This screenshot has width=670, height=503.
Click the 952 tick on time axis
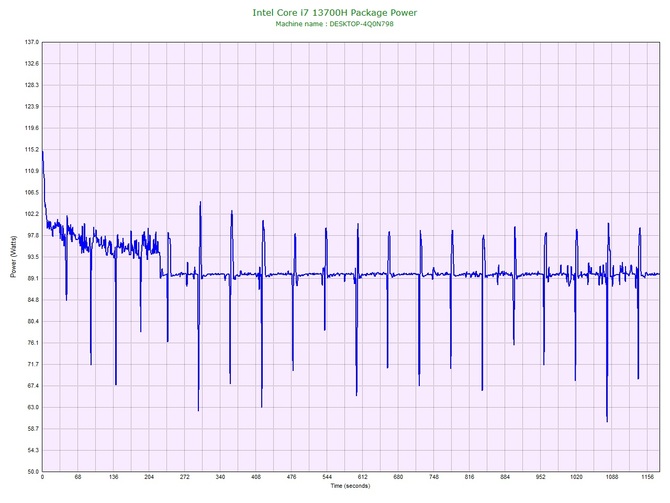pyautogui.click(x=541, y=477)
